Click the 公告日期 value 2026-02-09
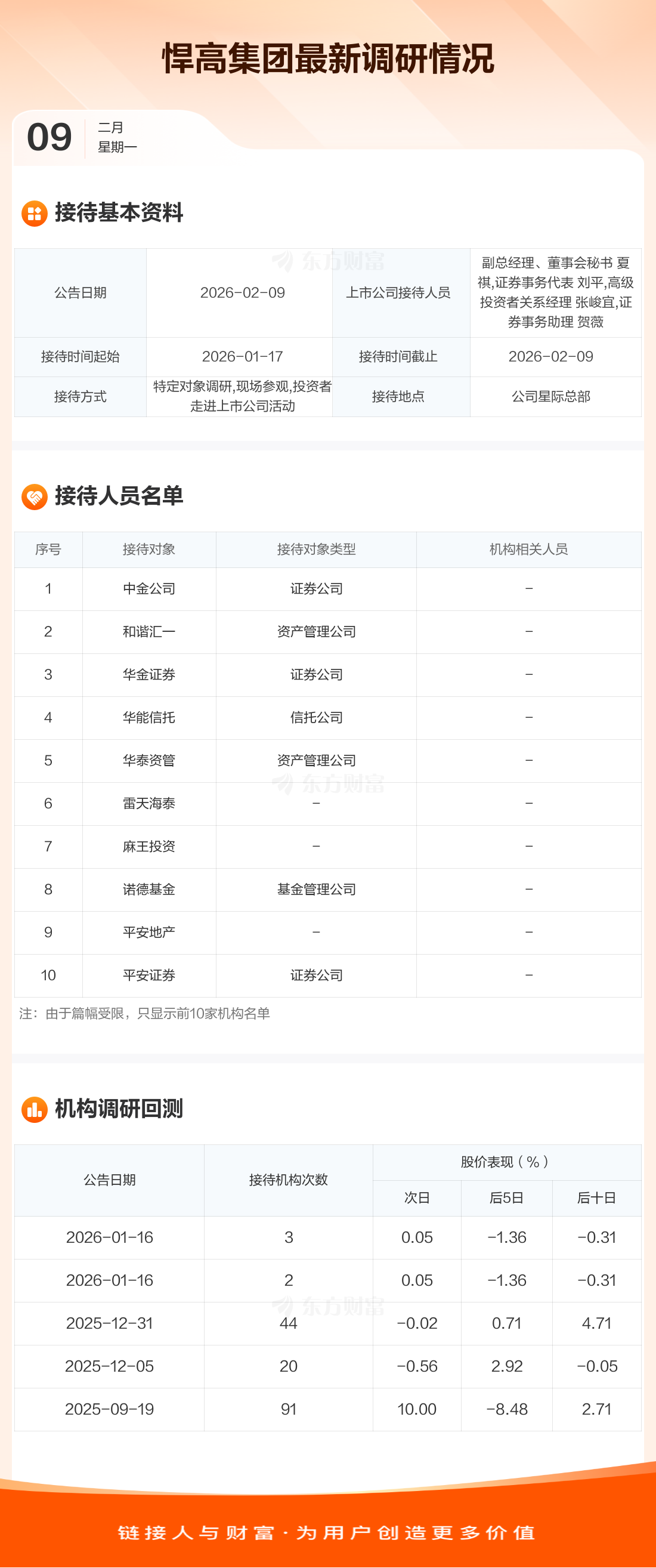Screen dimensions: 656x1568 point(242,293)
